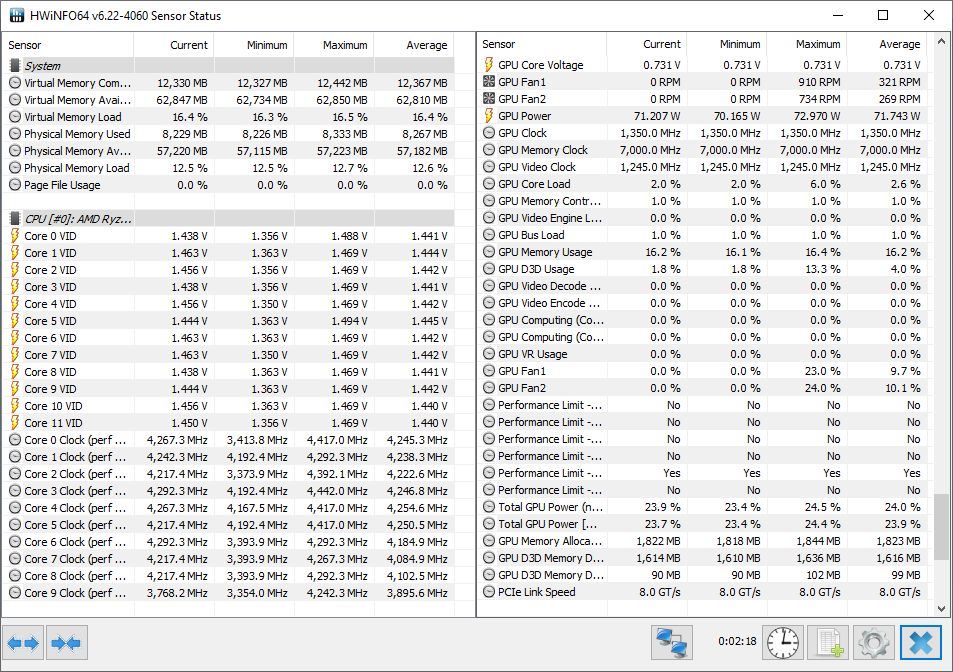Click the circle icon beside GPU Clock
The image size is (953, 672).
pos(489,132)
